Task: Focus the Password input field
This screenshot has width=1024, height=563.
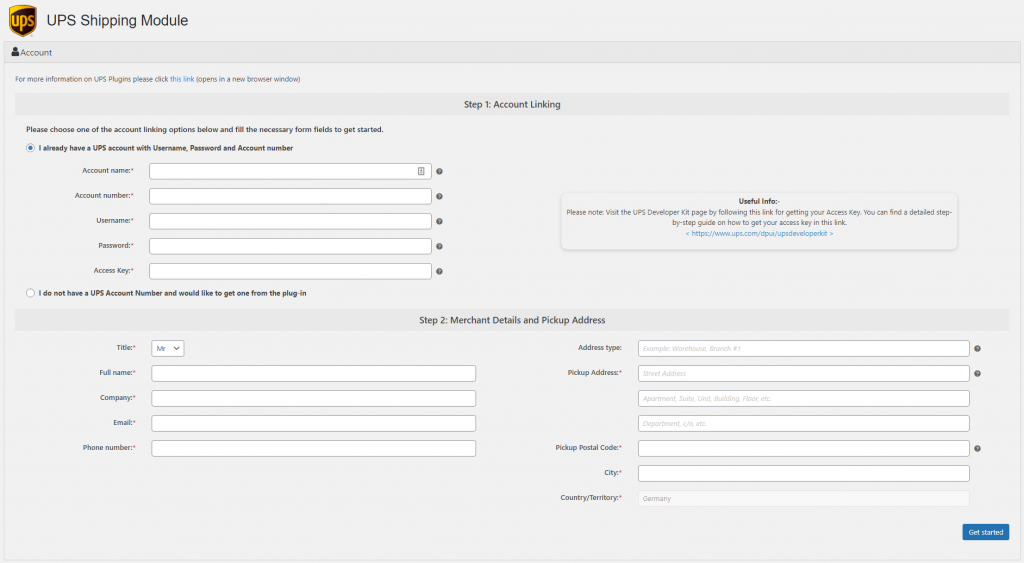Action: 290,246
